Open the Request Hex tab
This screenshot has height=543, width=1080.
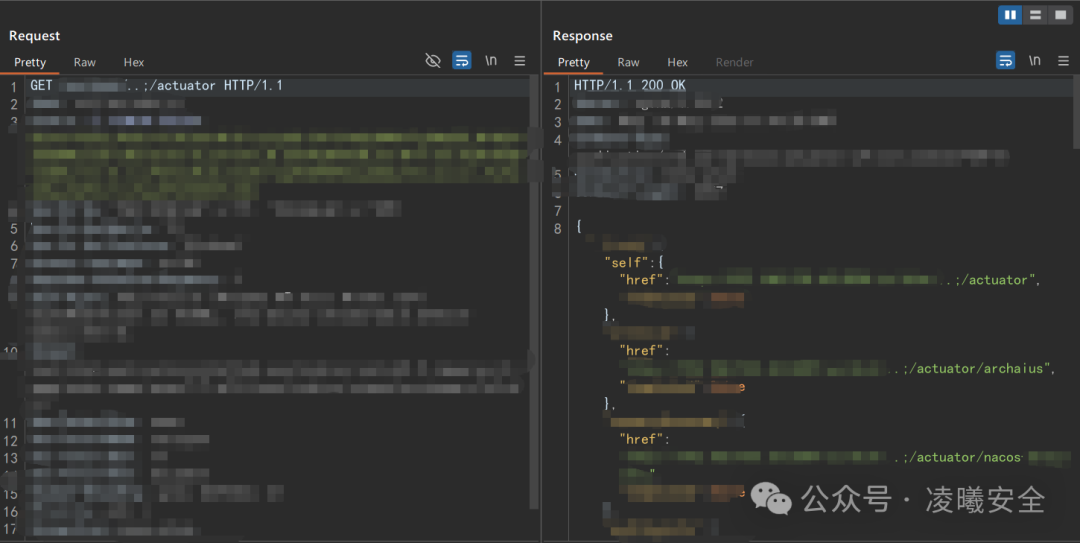(134, 62)
